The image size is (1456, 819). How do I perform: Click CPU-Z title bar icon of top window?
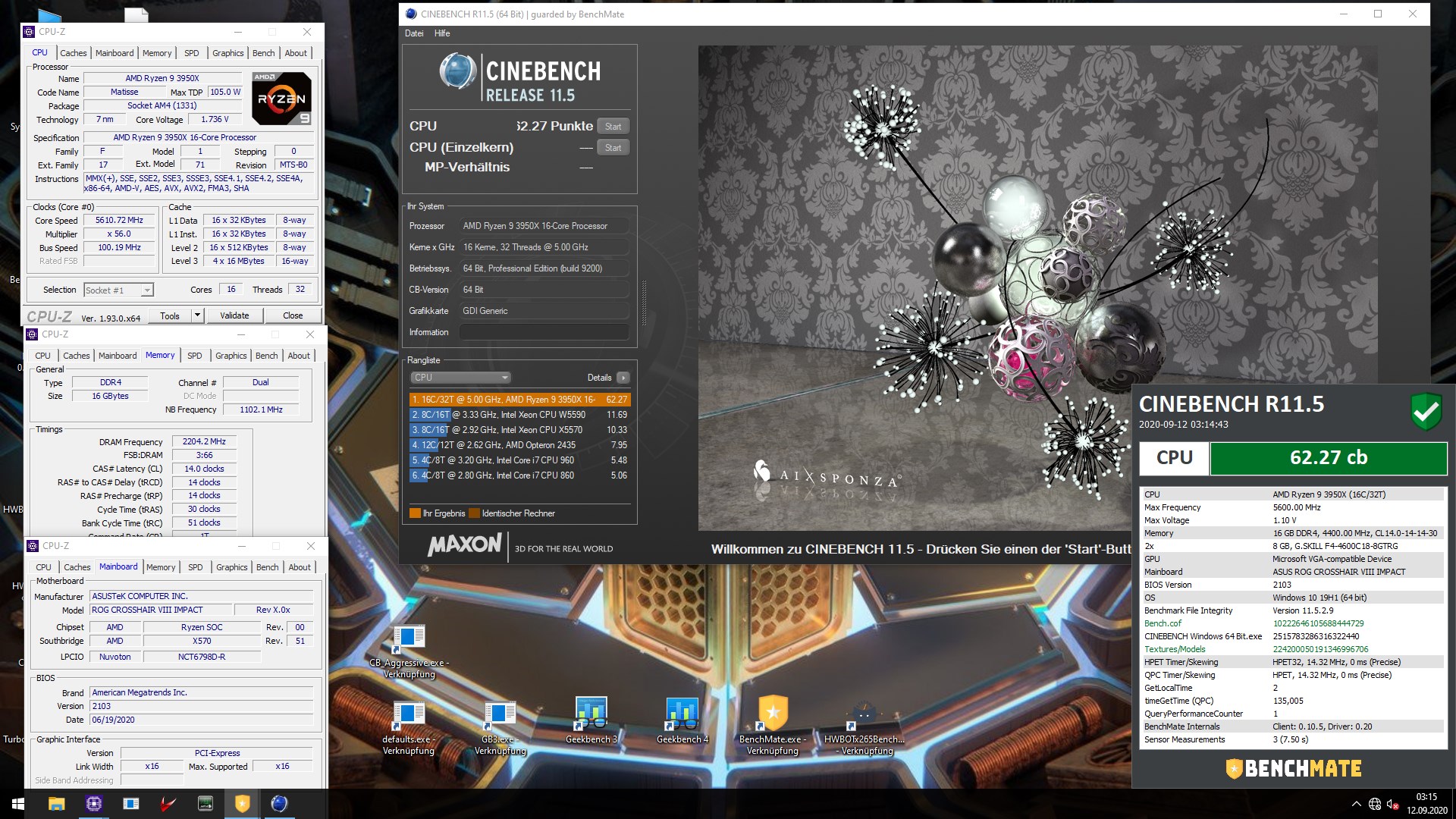pos(30,32)
